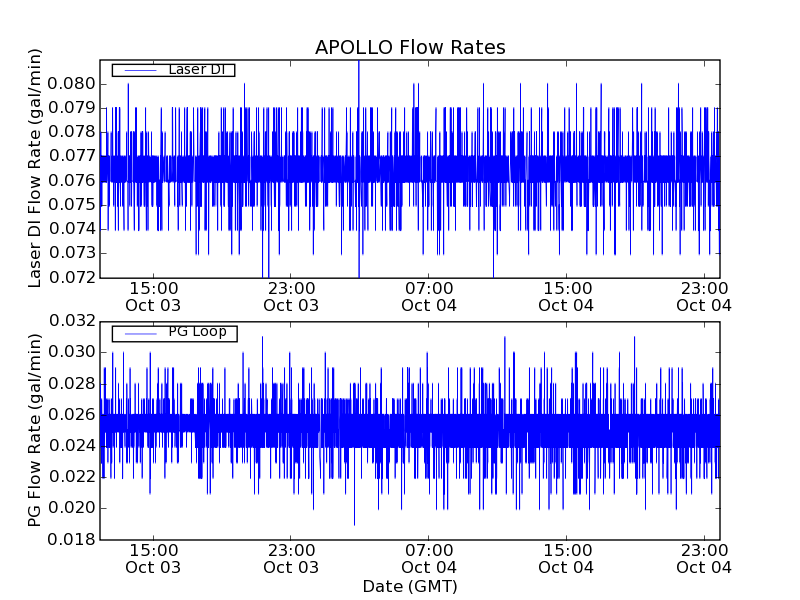This screenshot has height=600, width=800.
Task: Click the 0.075 y-axis tick label
Action: click(x=71, y=205)
